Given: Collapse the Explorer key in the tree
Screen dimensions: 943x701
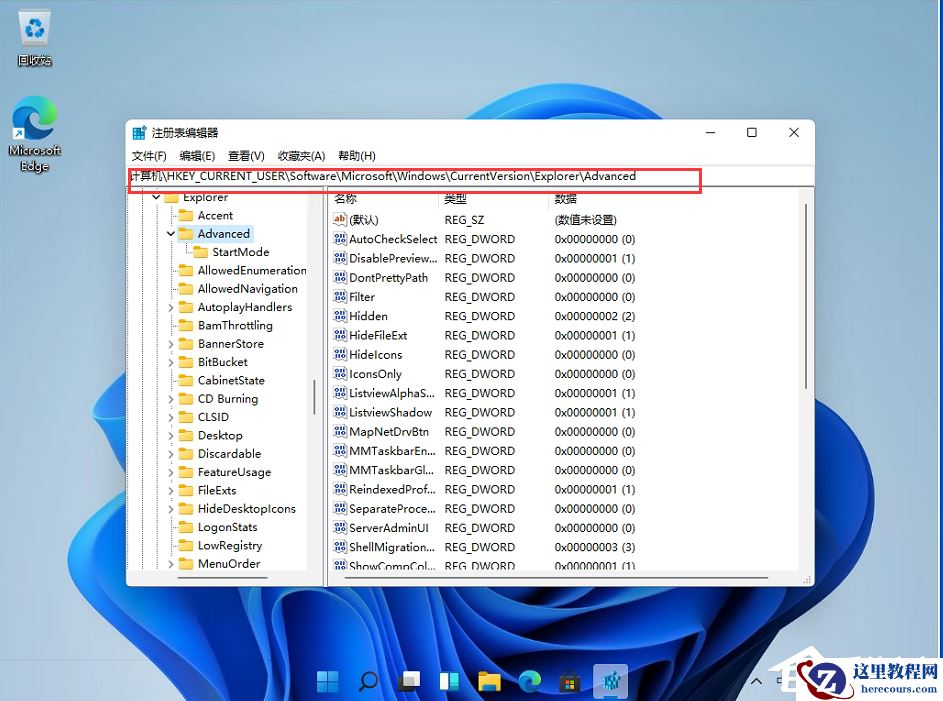Looking at the screenshot, I should [157, 197].
